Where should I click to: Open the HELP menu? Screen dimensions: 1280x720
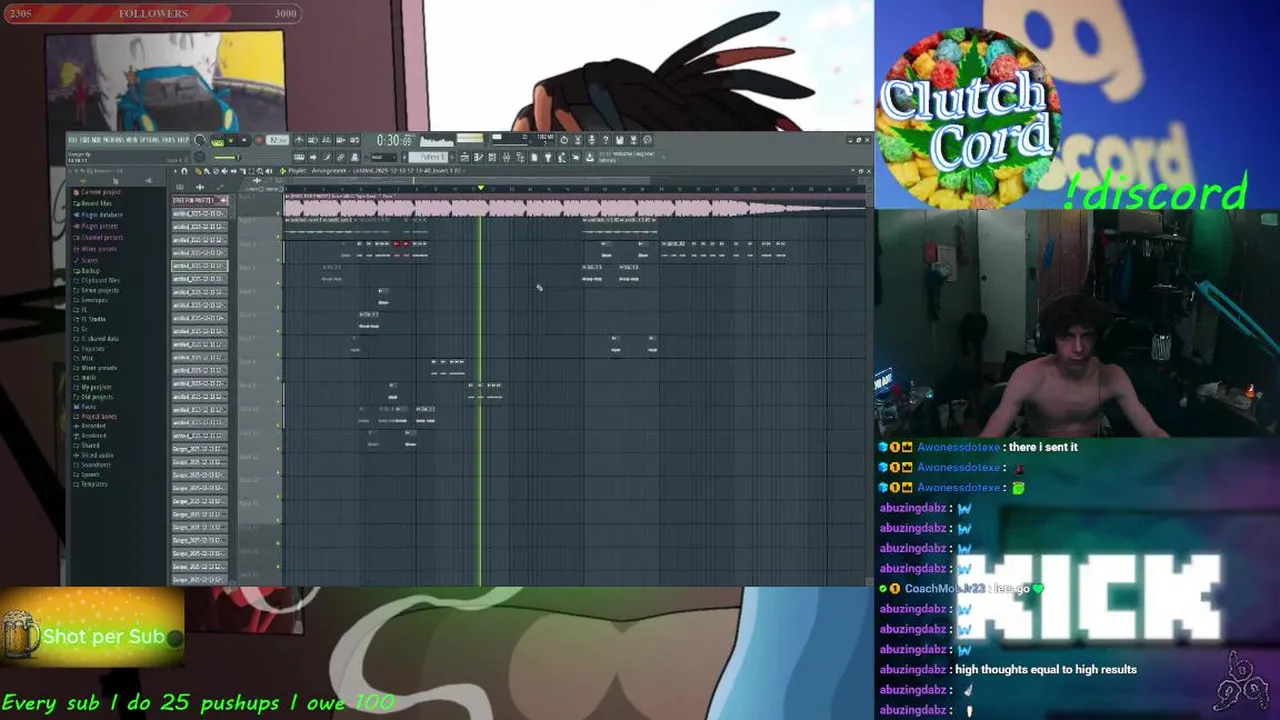coord(183,140)
